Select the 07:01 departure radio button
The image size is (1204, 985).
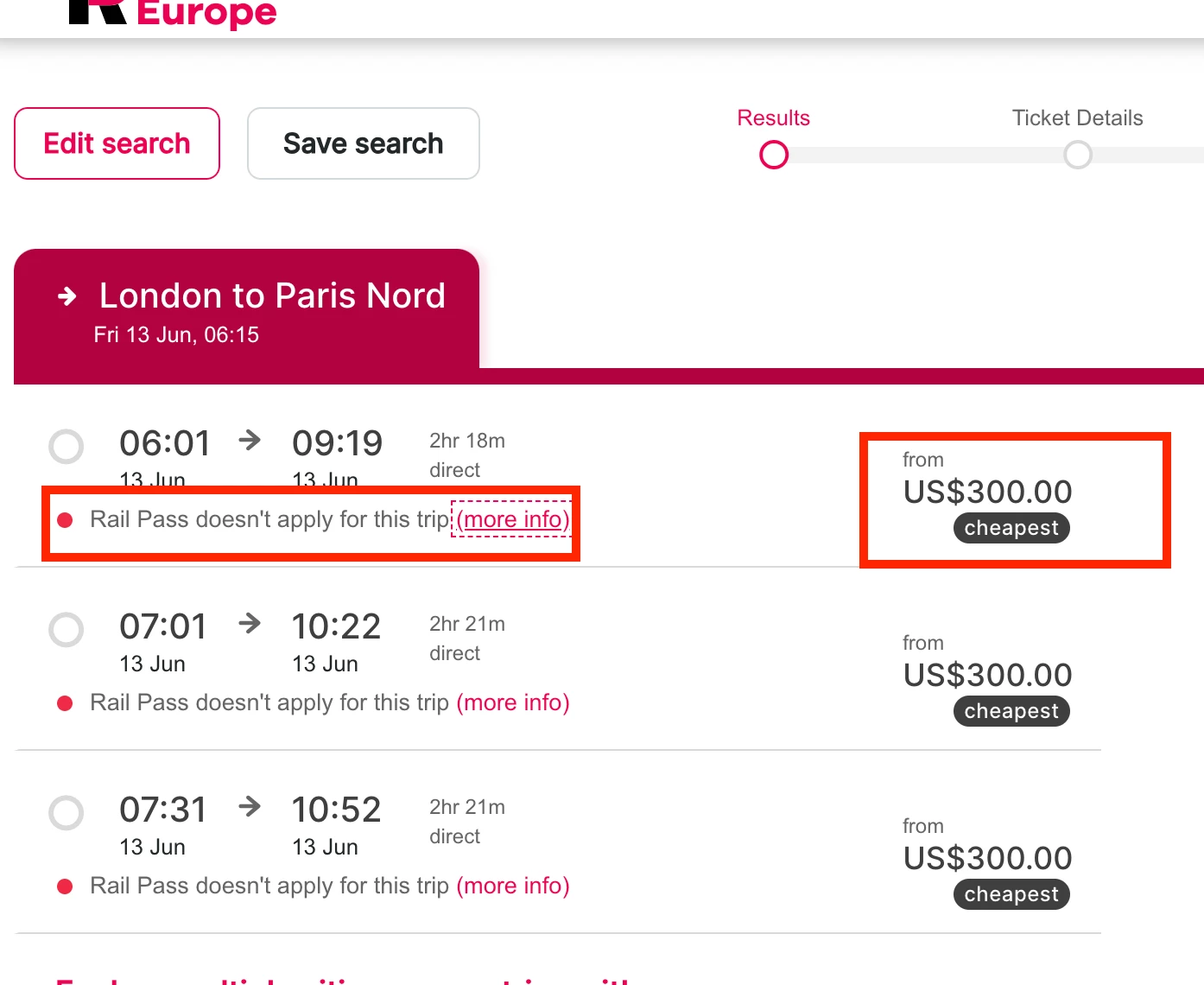tap(67, 630)
